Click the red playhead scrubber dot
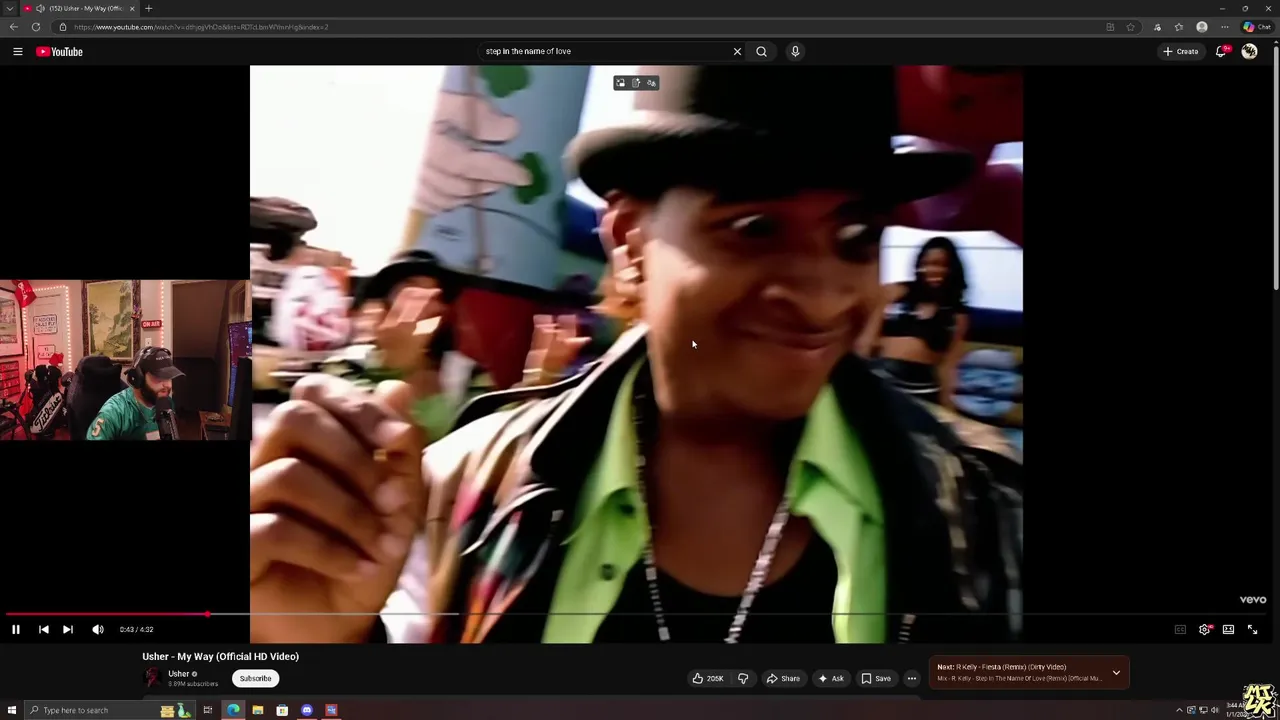The height and width of the screenshot is (720, 1280). click(x=207, y=614)
